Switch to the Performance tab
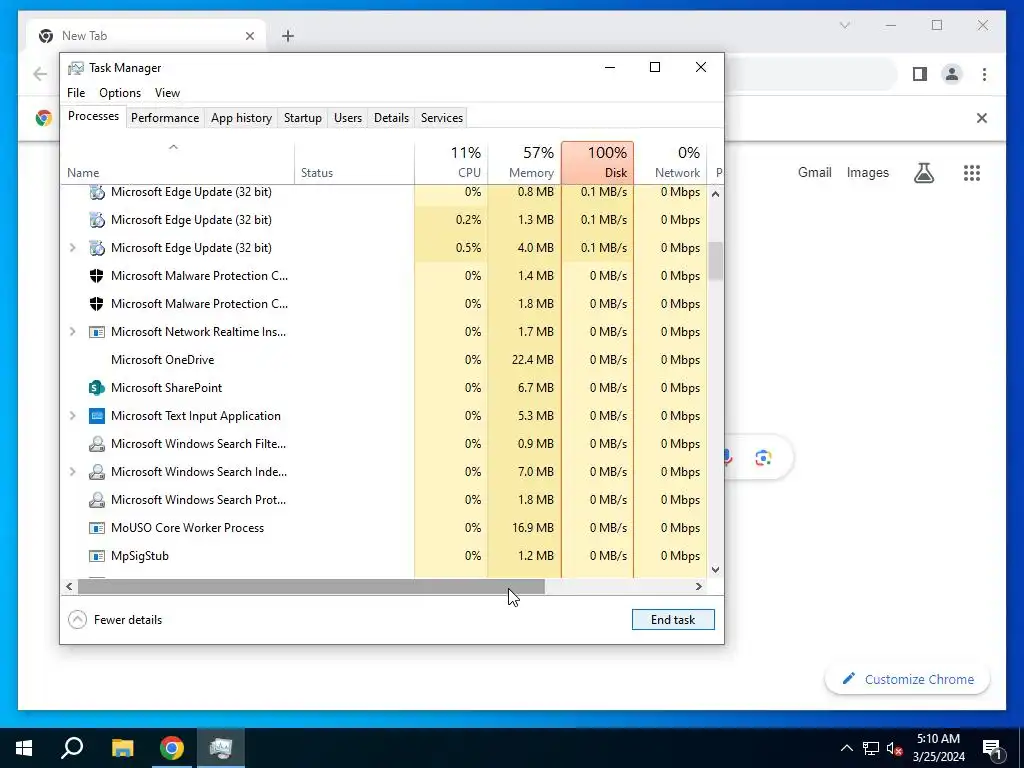Image resolution: width=1024 pixels, height=768 pixels. (x=165, y=118)
